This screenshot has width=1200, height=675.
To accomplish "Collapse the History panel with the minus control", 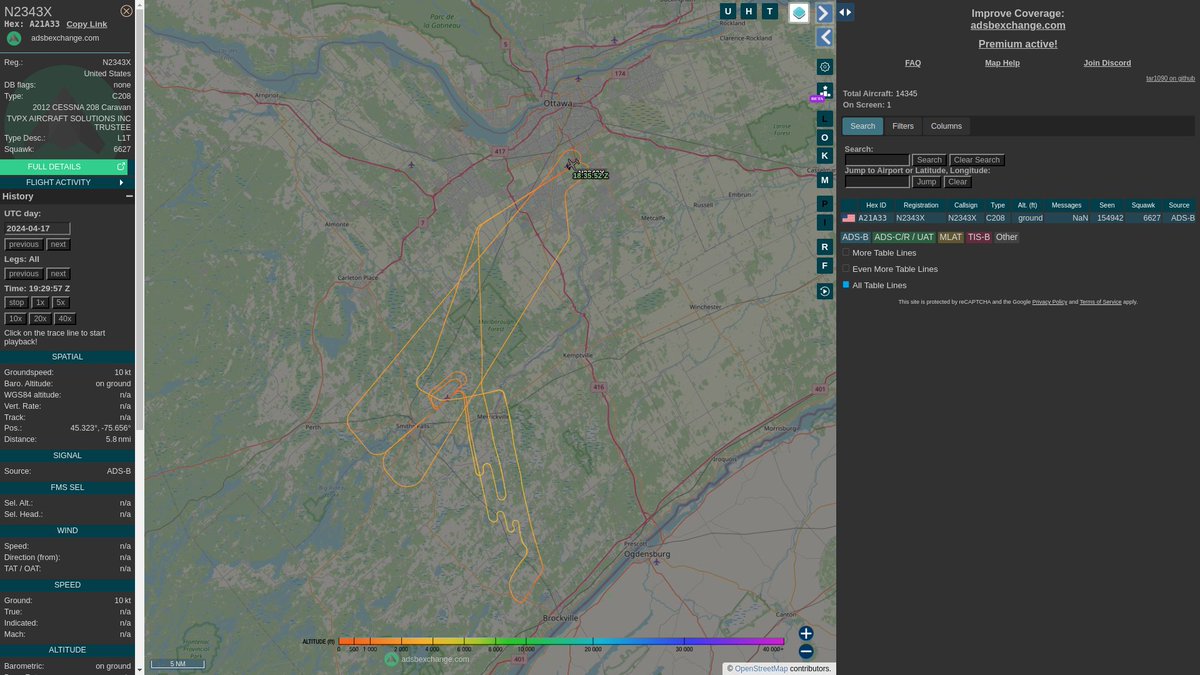I will (x=128, y=195).
